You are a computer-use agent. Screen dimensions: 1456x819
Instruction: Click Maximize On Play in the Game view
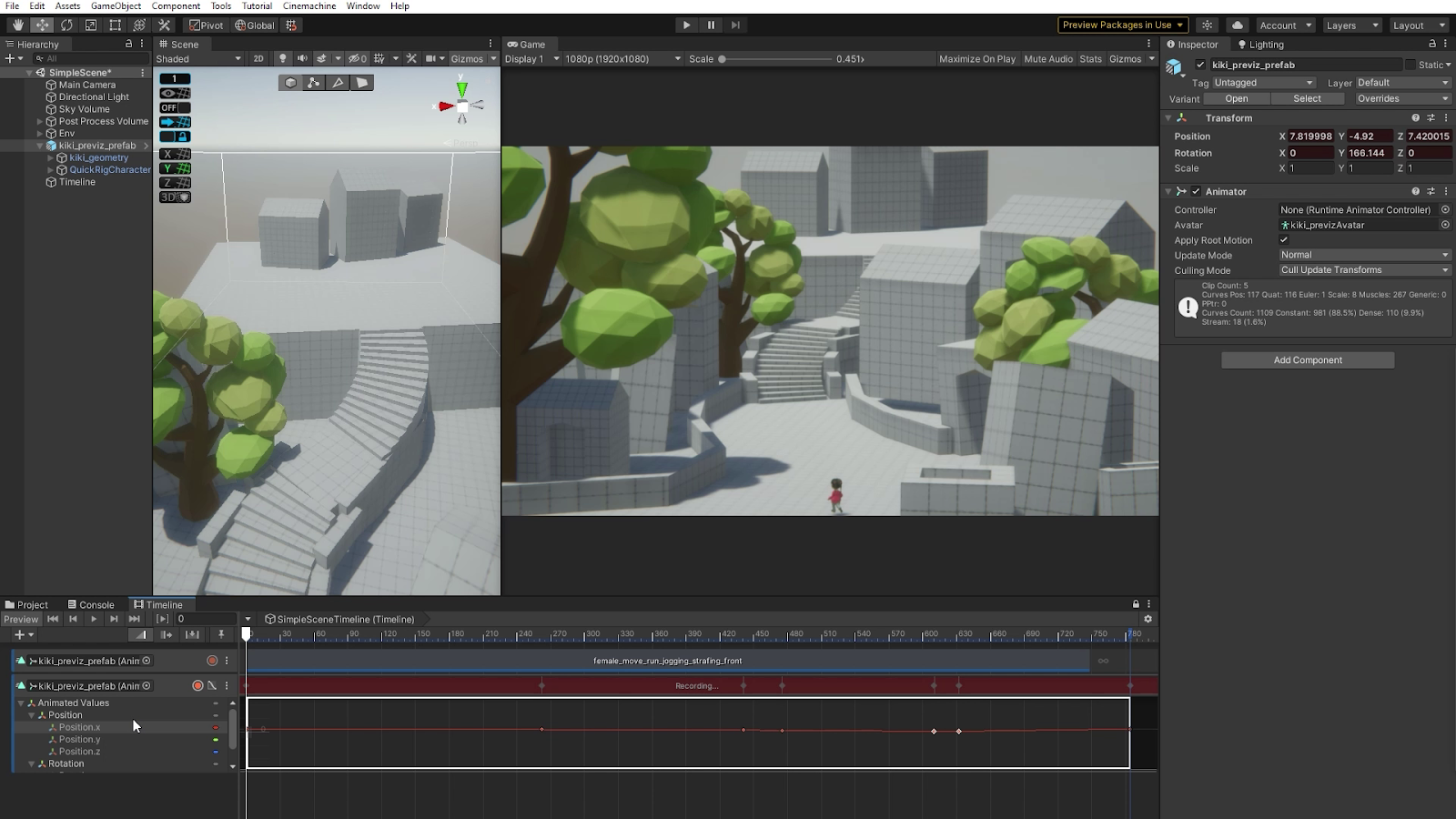click(x=976, y=59)
